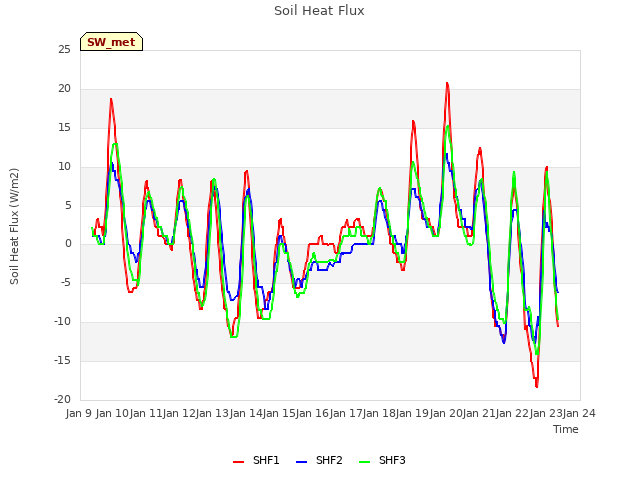
Task: Click the Jan 13 x-axis tick label
Action: tap(212, 413)
